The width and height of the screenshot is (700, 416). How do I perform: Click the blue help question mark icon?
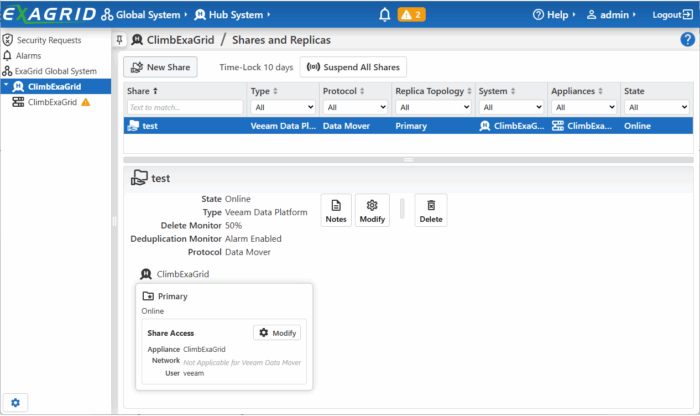687,40
